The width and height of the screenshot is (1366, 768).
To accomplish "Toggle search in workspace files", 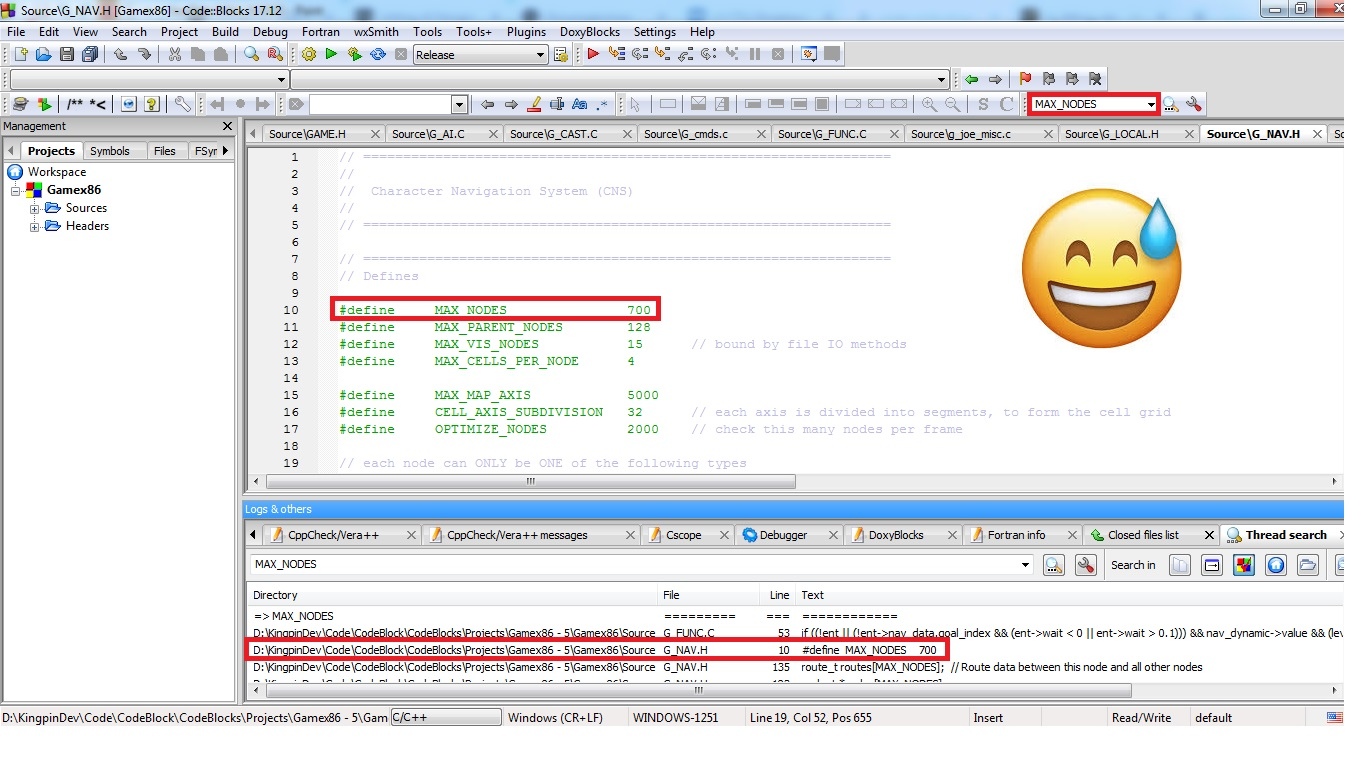I will 1276,565.
